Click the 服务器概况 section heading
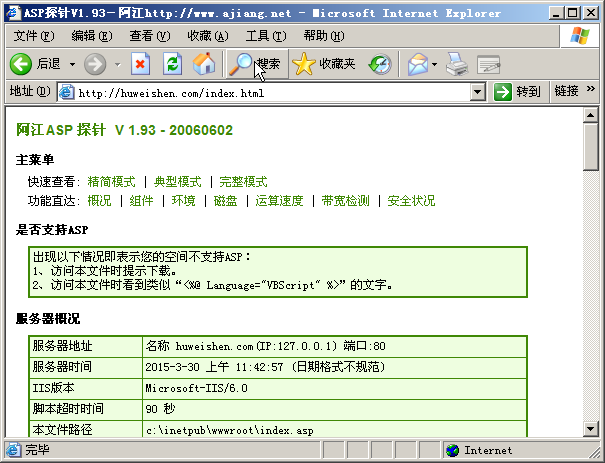The height and width of the screenshot is (463, 605). 48,319
